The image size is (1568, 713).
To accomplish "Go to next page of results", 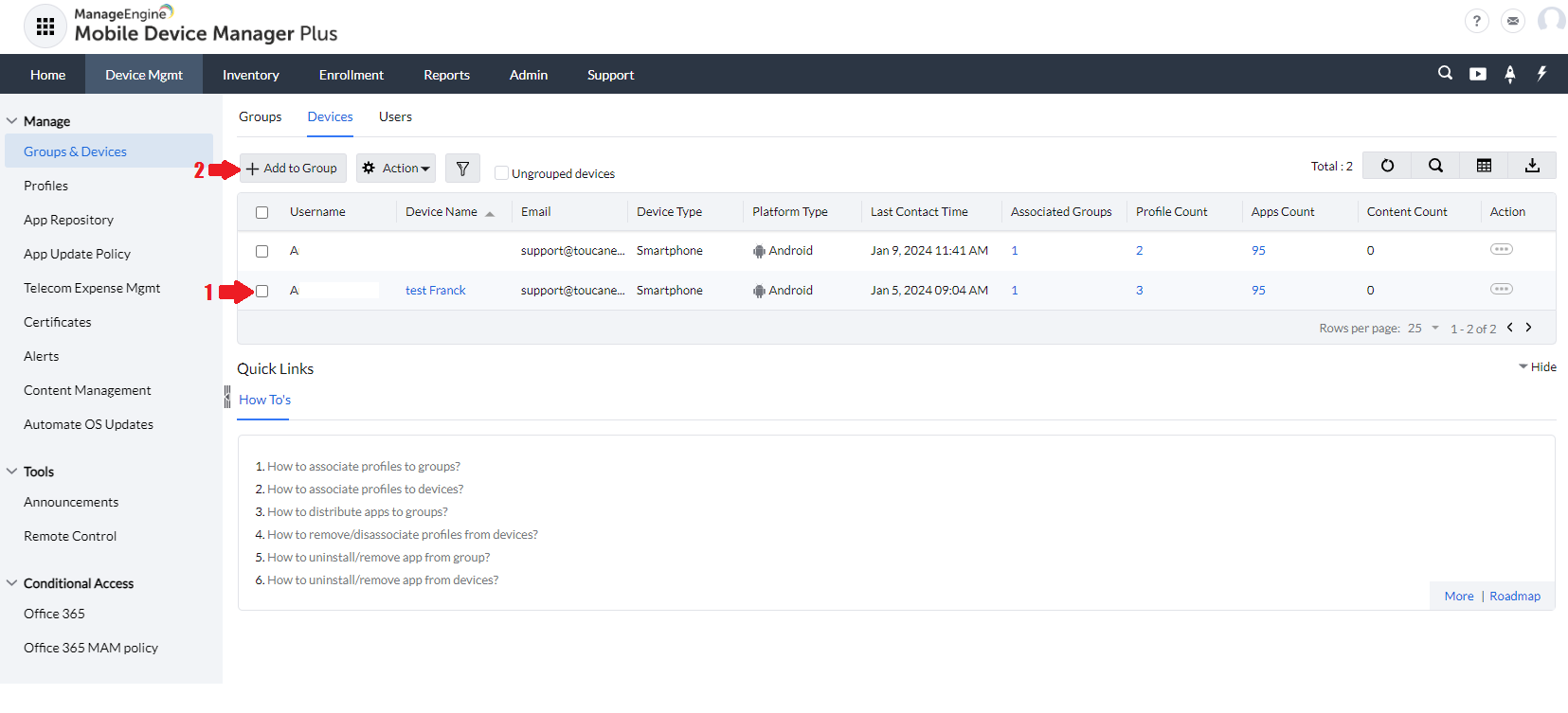I will tap(1528, 327).
